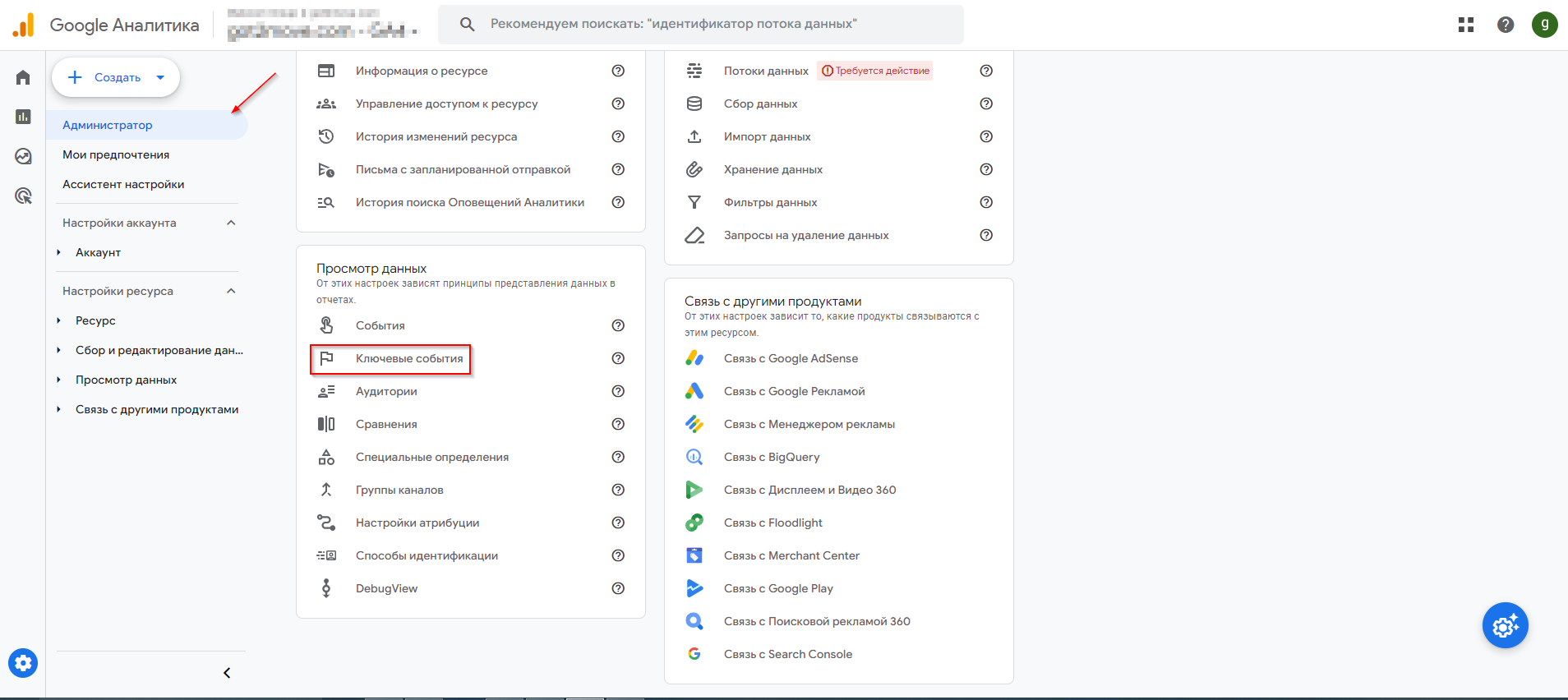1568x700 pixels.
Task: Click help icon next to 'Группы каналов'
Action: [618, 490]
